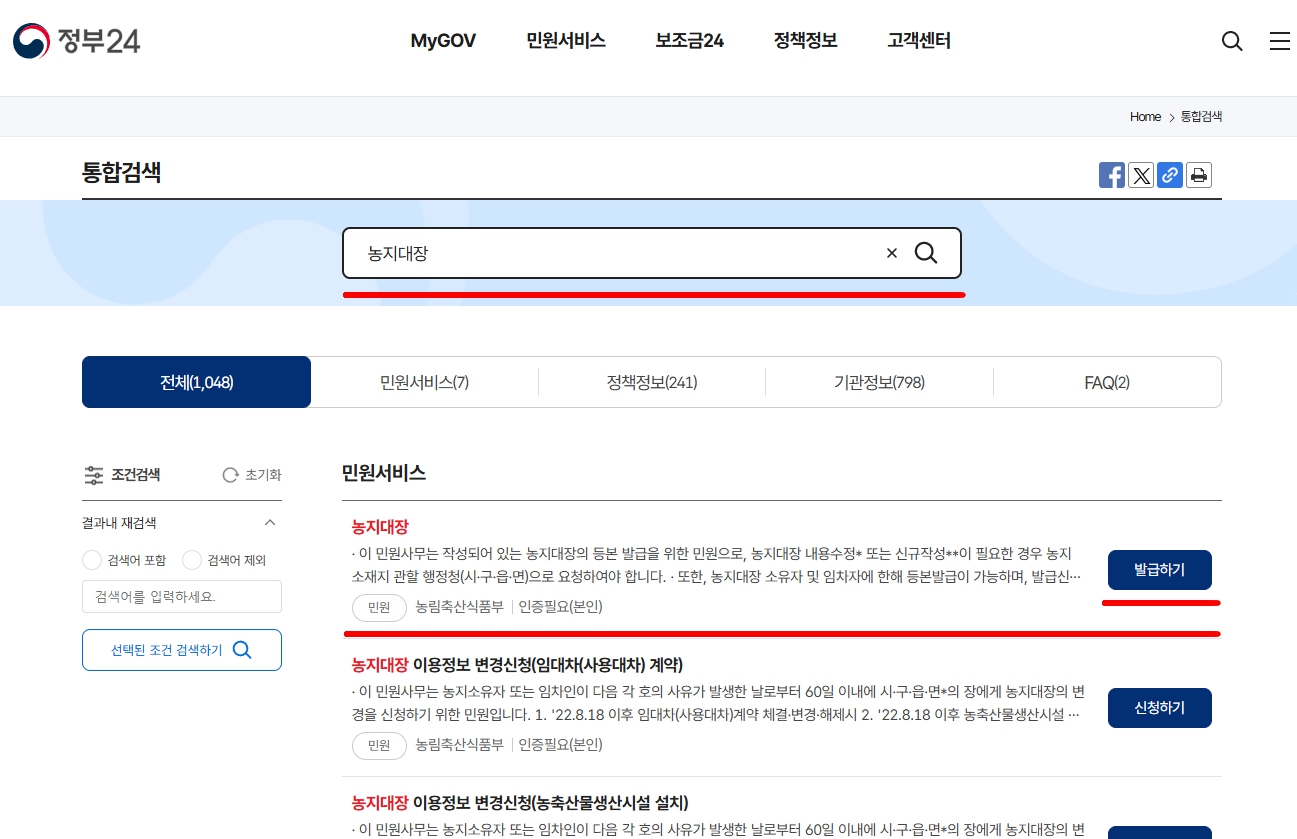Click the 민원 tag under 임대차 계약 result

[x=379, y=745]
